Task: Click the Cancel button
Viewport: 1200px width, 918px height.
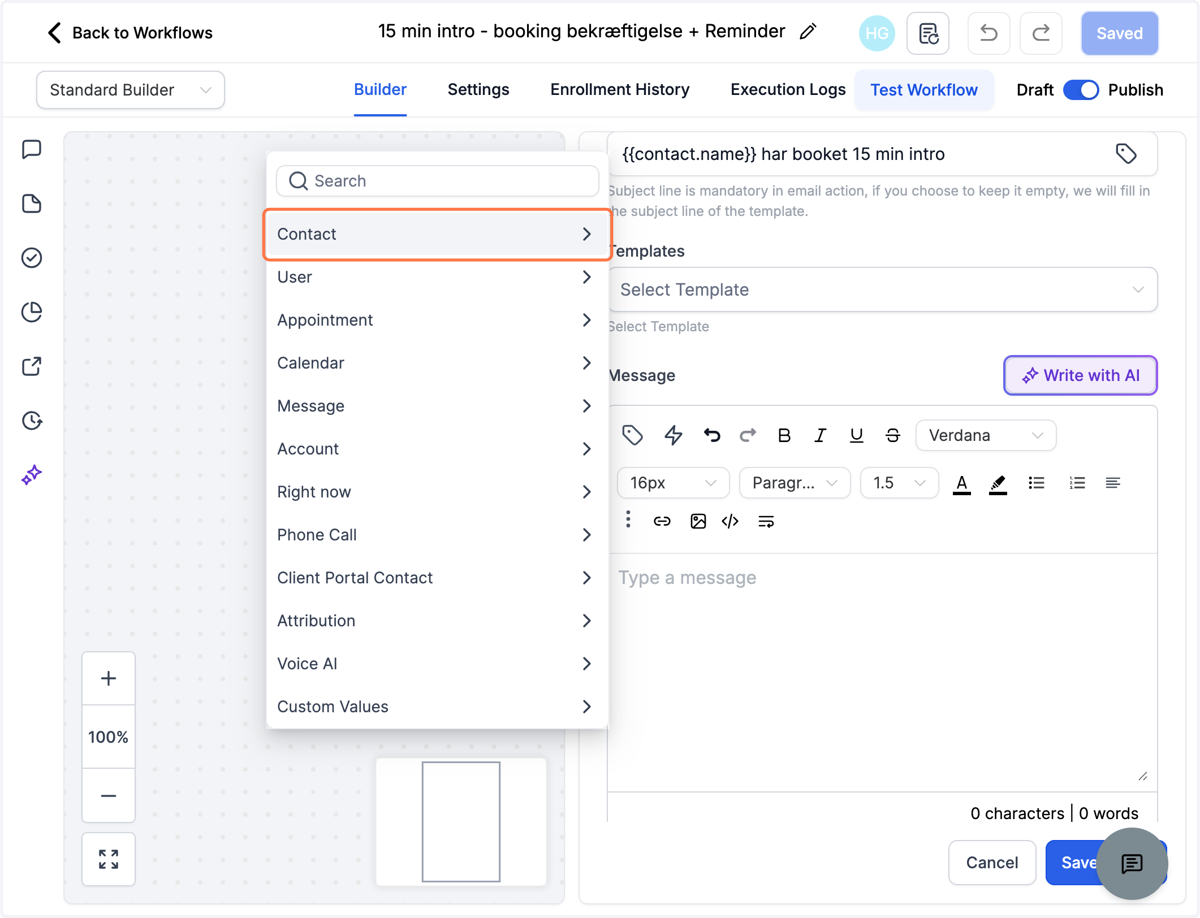Action: (992, 863)
